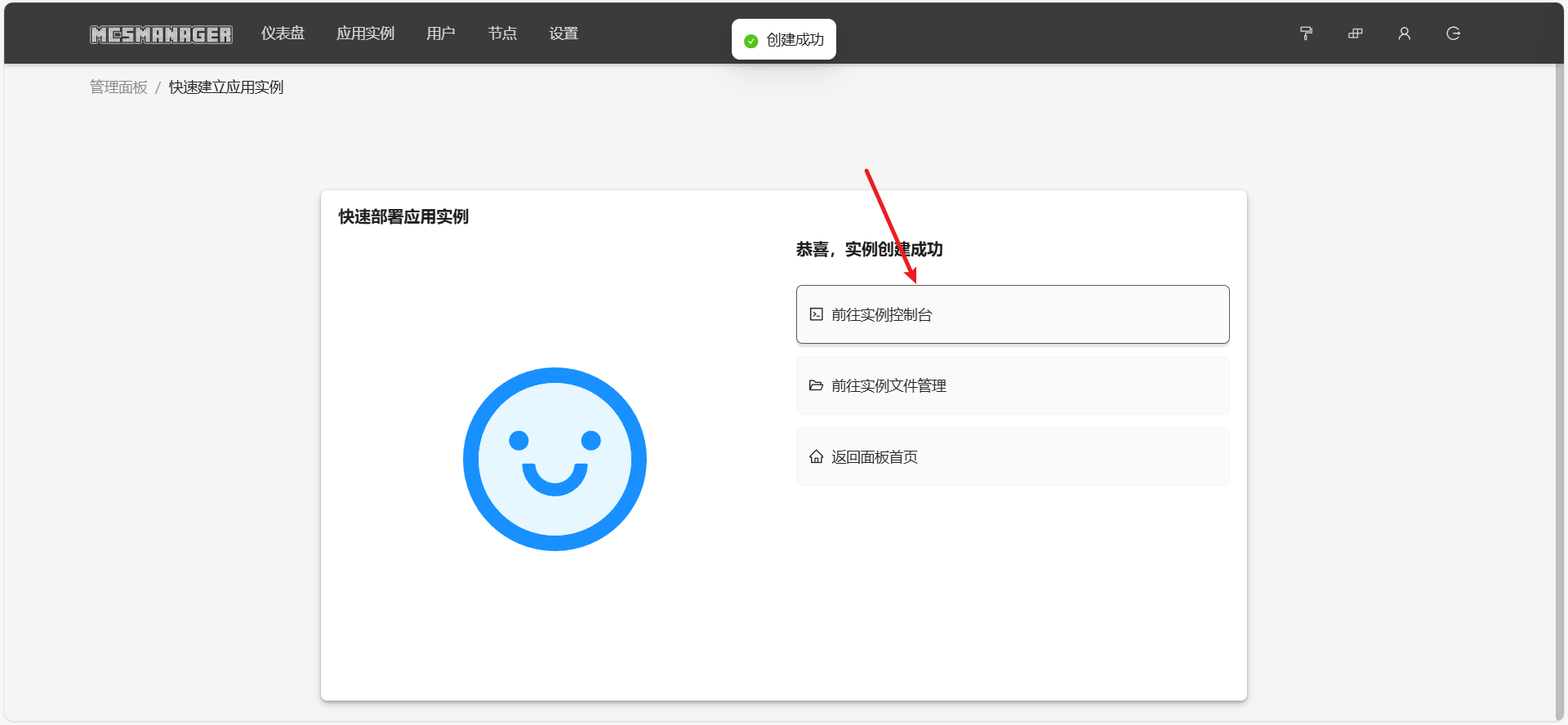Screen dimensions: 1568x725
Task: Open the 仪表盘 menu item
Action: point(283,33)
